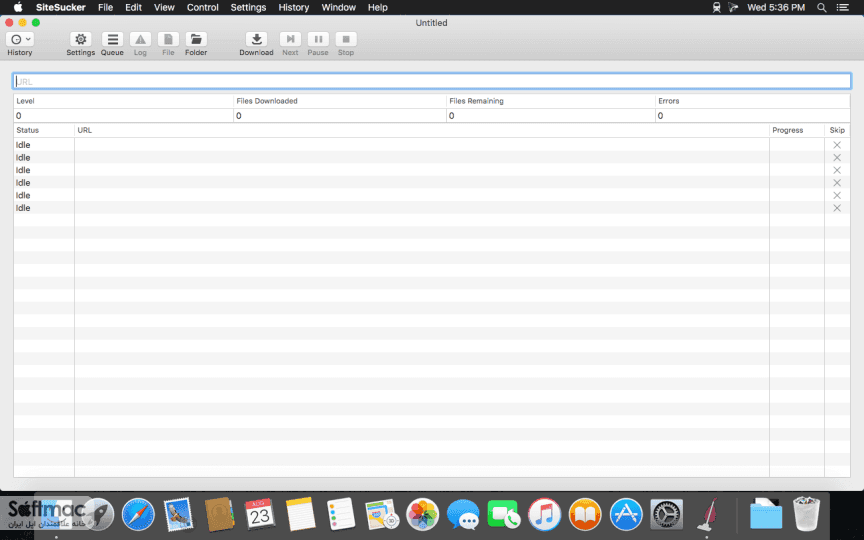
Task: Click the Download toolbar icon
Action: (x=256, y=39)
